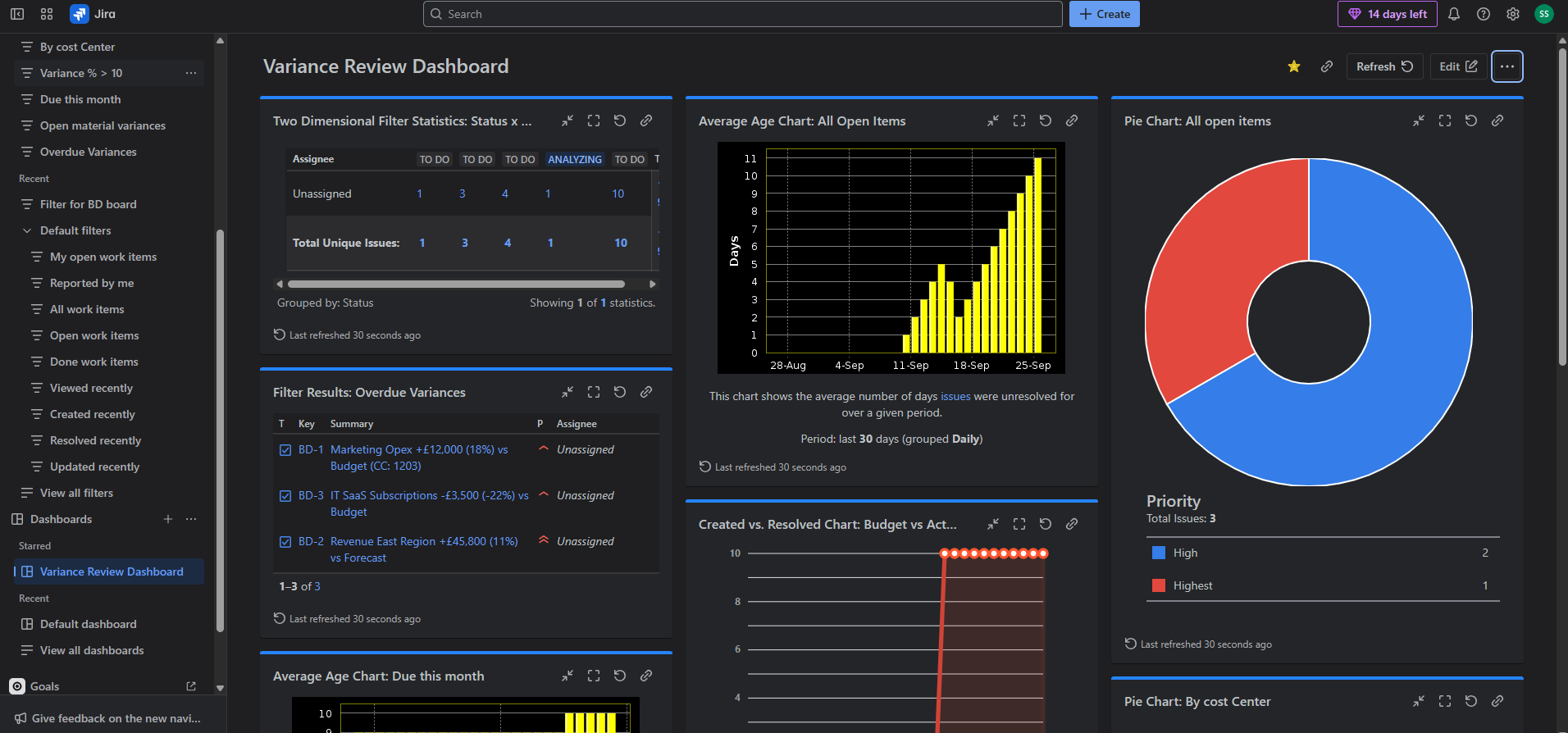Collapse the sidebar with top-left panel icon
This screenshot has height=733, width=1568.
coord(17,14)
